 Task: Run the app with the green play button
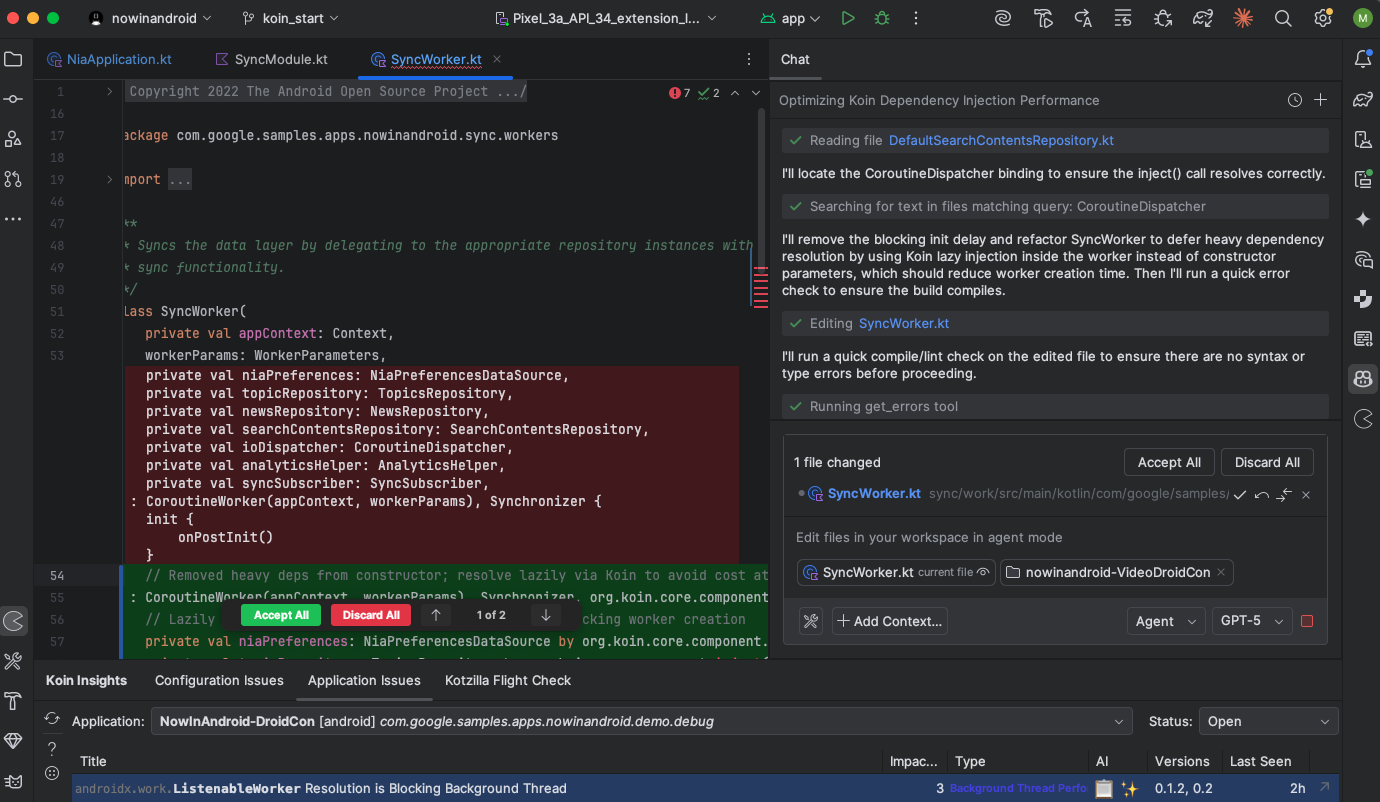(x=848, y=18)
